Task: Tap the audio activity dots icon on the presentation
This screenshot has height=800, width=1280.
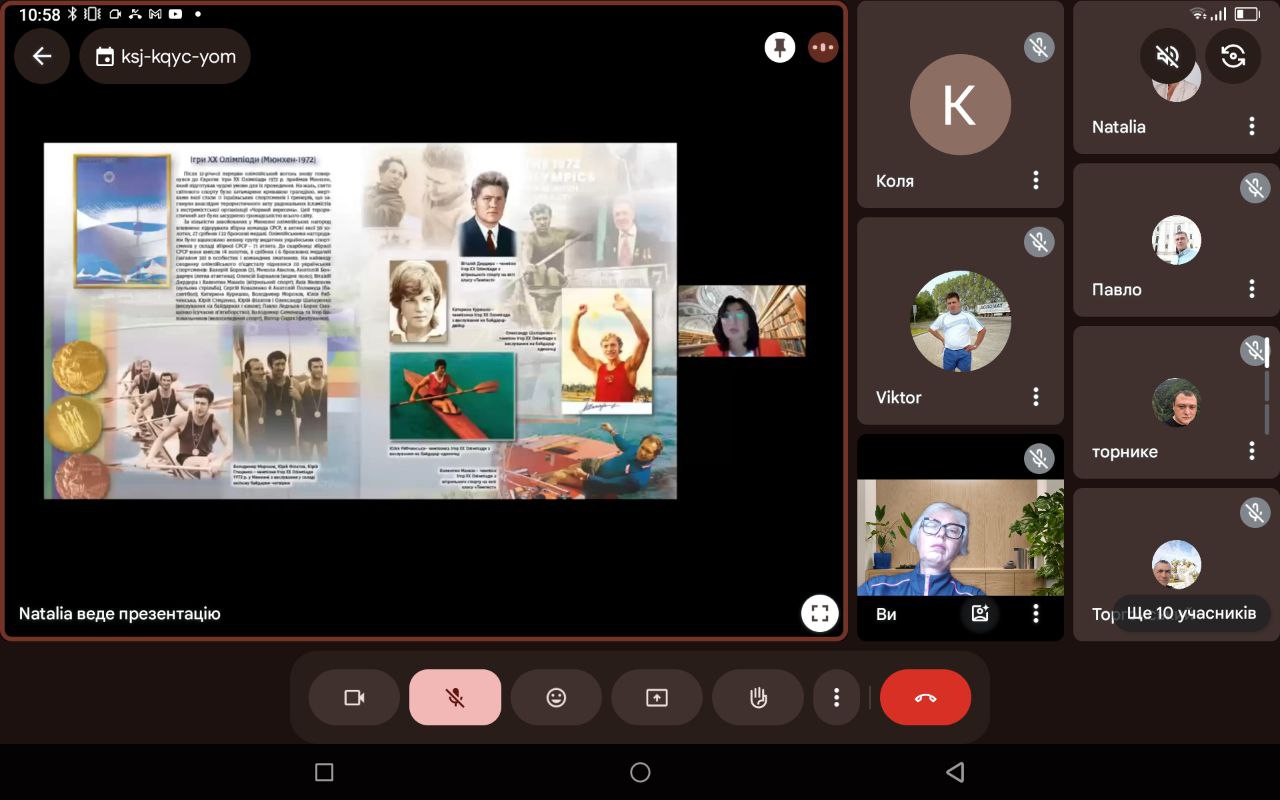Action: [x=823, y=47]
